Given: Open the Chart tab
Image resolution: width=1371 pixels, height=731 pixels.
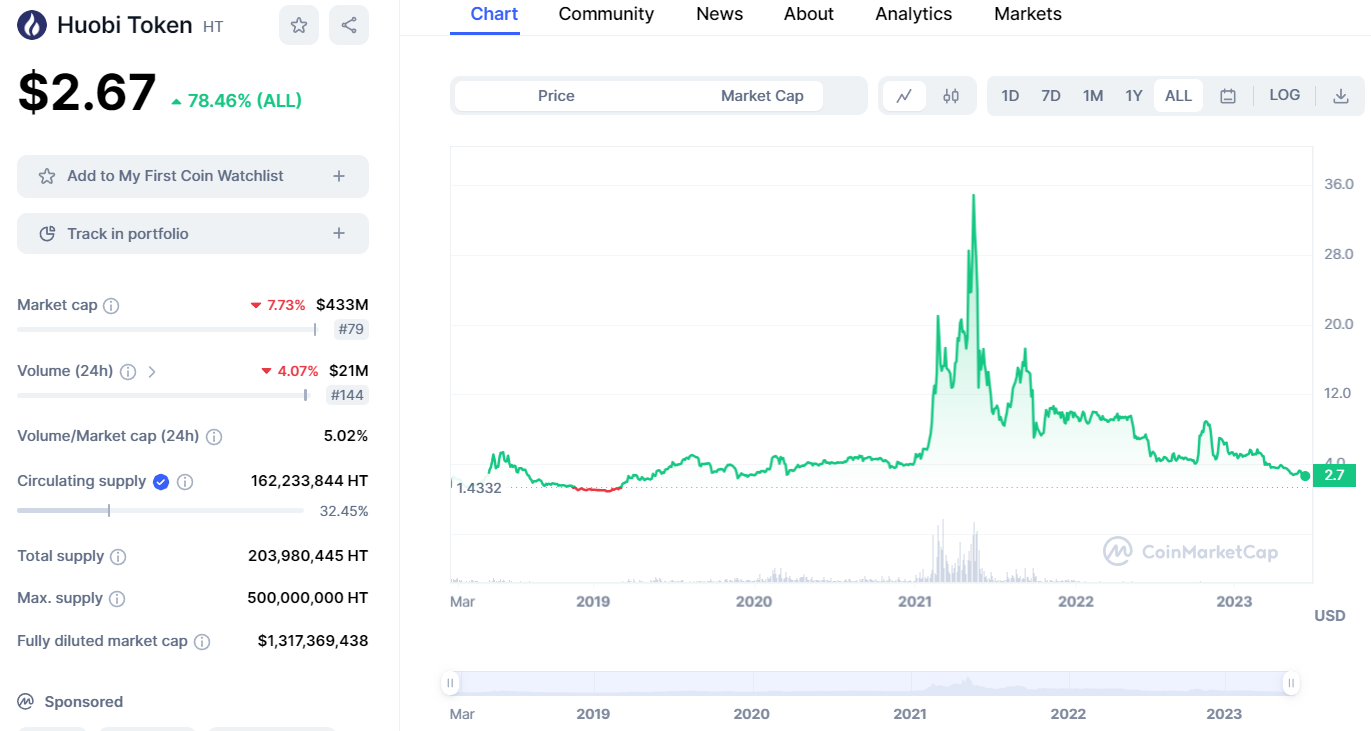Looking at the screenshot, I should coord(494,14).
